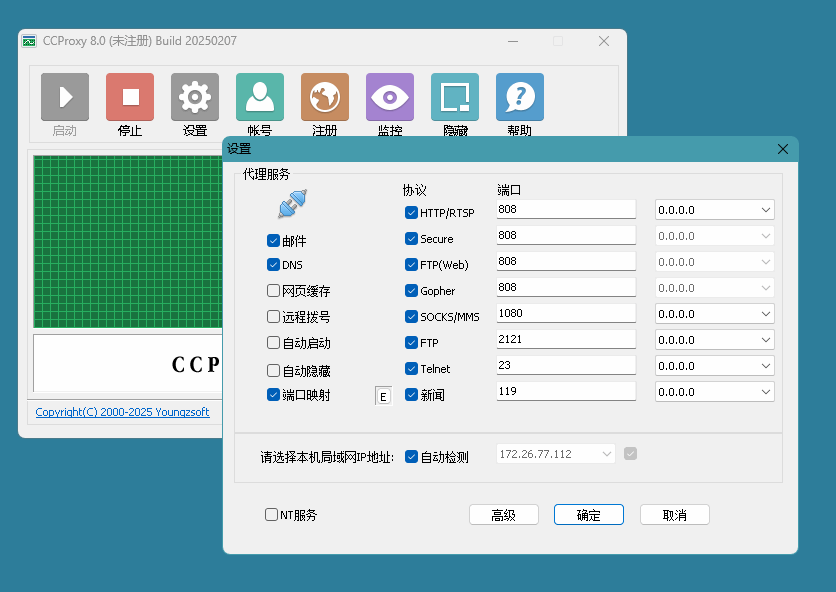The image size is (836, 592).
Task: Click the grayed checkbox next to IP dropdown
Action: pyautogui.click(x=630, y=454)
